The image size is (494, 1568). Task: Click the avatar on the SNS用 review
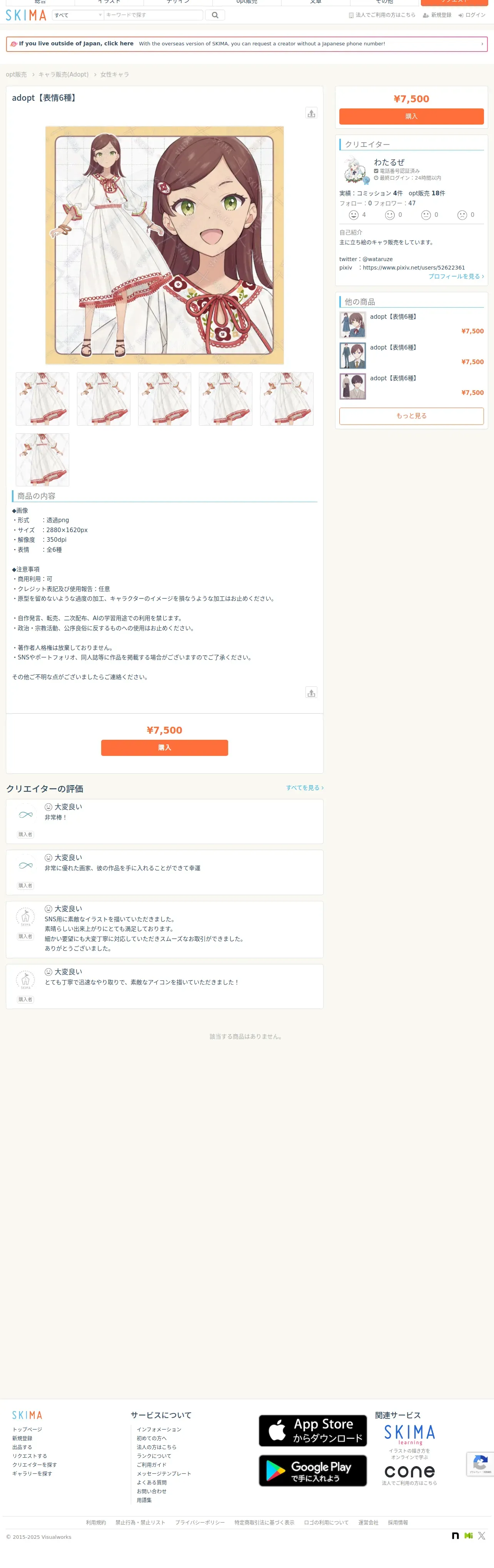pyautogui.click(x=25, y=917)
